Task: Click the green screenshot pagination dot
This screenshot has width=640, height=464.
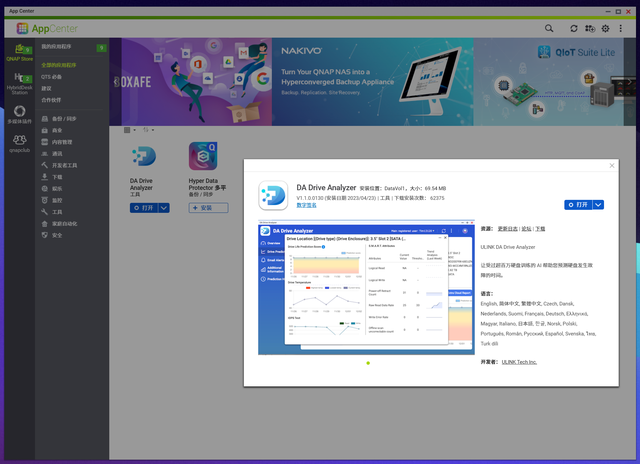Action: [368, 363]
